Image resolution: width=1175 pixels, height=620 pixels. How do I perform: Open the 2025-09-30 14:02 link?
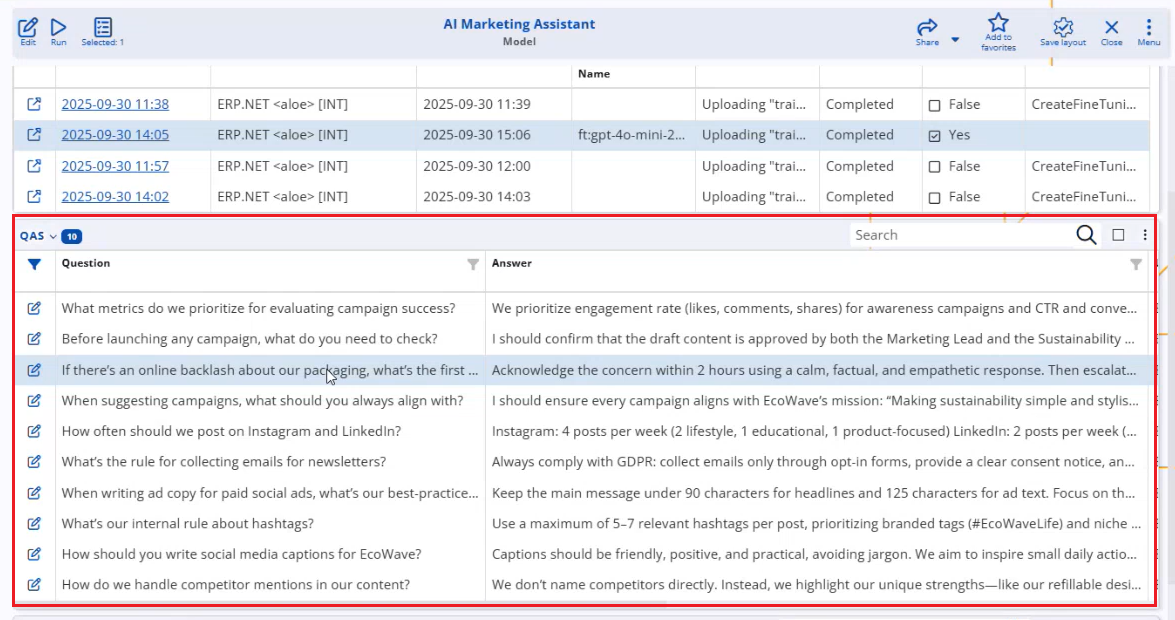[x=115, y=197]
